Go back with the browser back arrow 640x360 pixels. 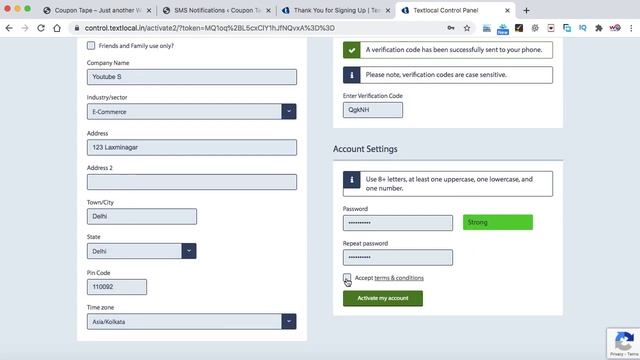(9, 28)
